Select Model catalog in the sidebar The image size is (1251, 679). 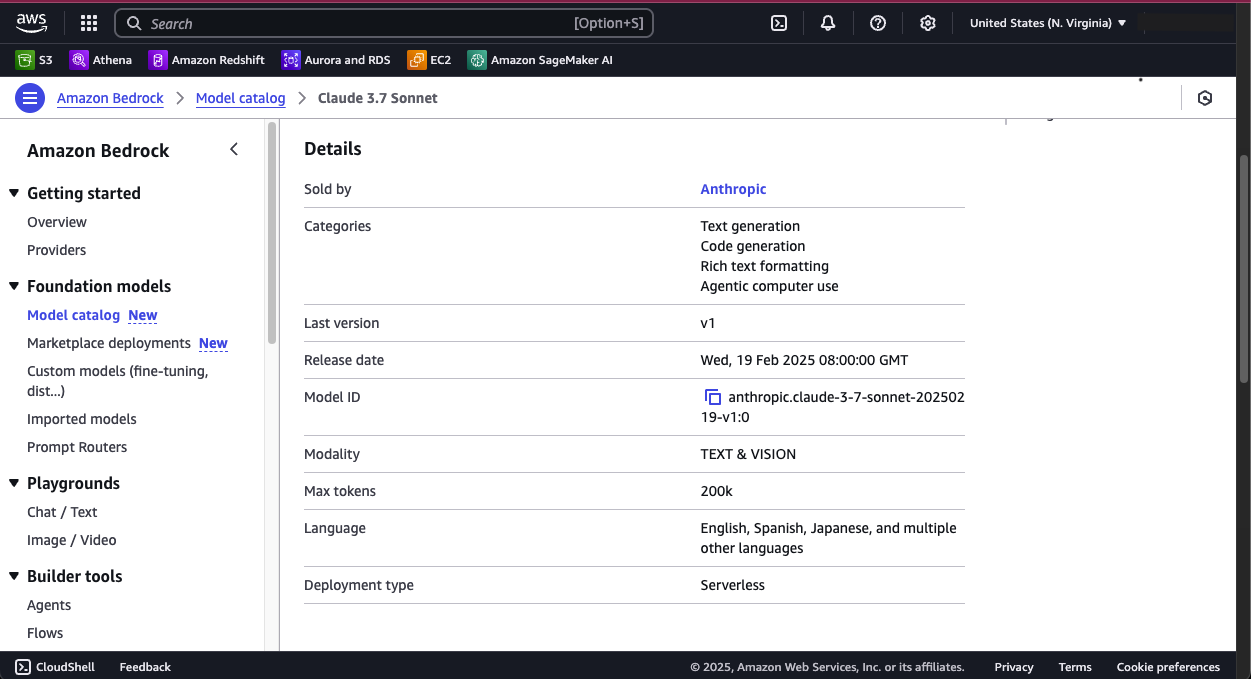pos(73,315)
